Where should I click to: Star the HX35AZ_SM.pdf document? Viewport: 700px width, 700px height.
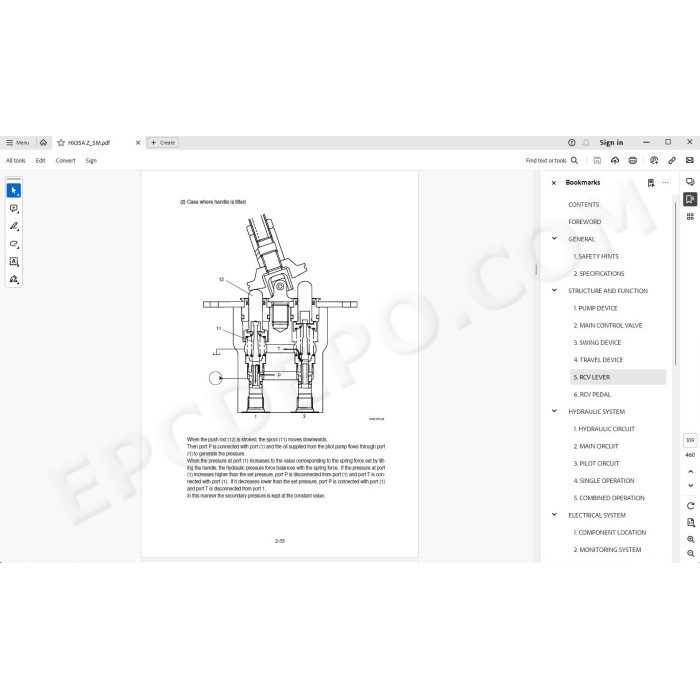point(61,143)
